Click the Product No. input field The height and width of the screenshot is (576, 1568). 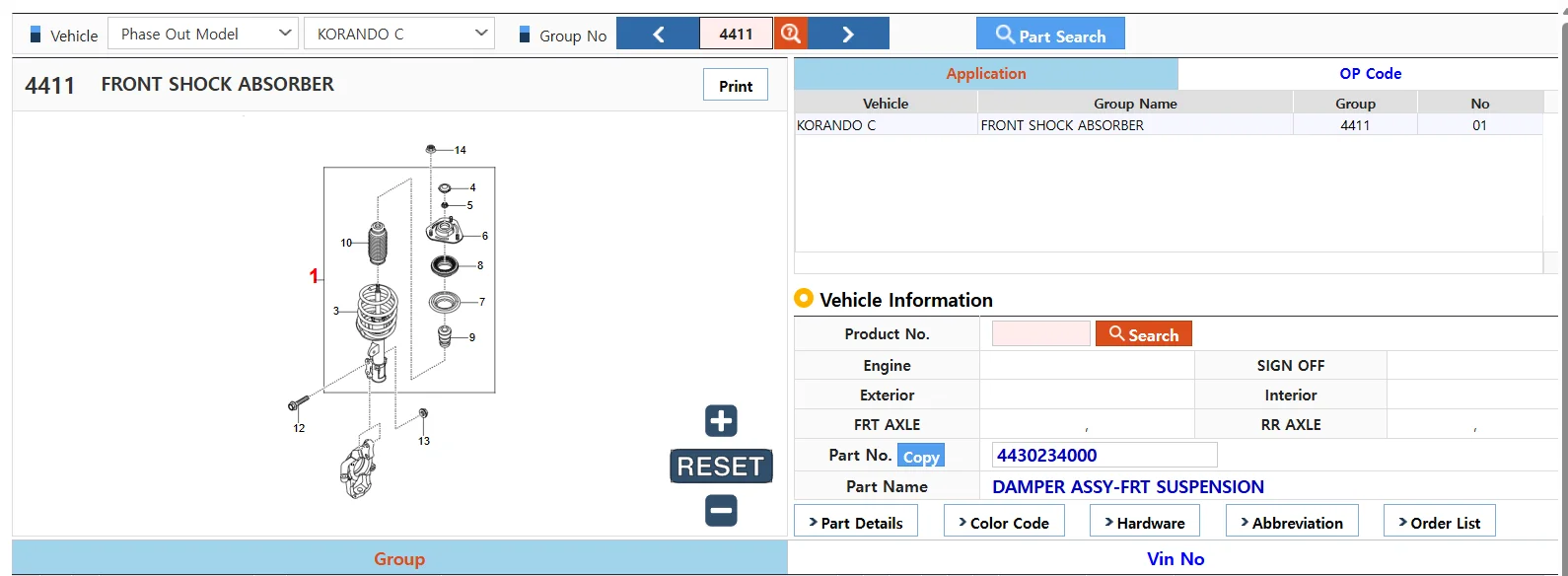tap(1041, 333)
